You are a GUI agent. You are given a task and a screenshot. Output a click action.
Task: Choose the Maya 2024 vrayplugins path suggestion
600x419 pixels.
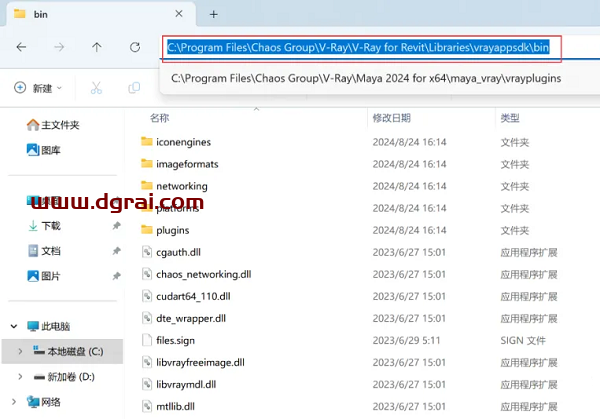coord(366,78)
